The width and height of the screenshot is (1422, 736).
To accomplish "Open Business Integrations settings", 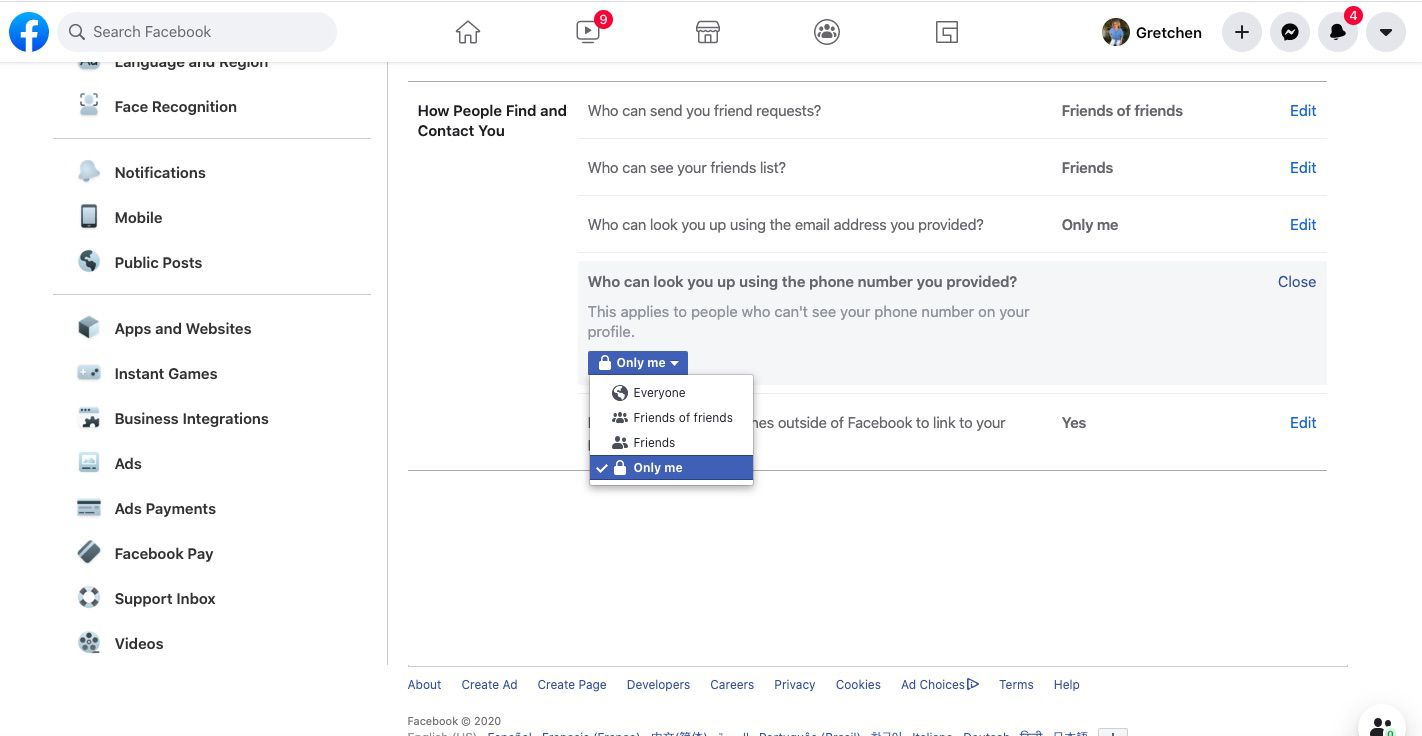I will point(192,418).
